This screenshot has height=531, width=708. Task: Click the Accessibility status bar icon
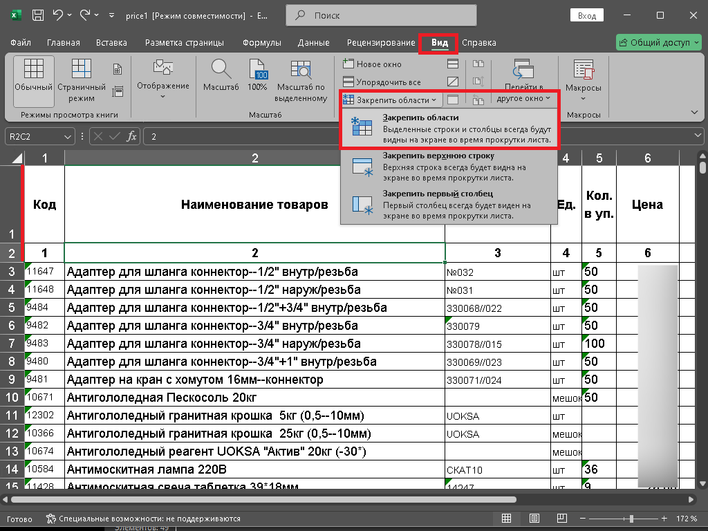point(51,519)
